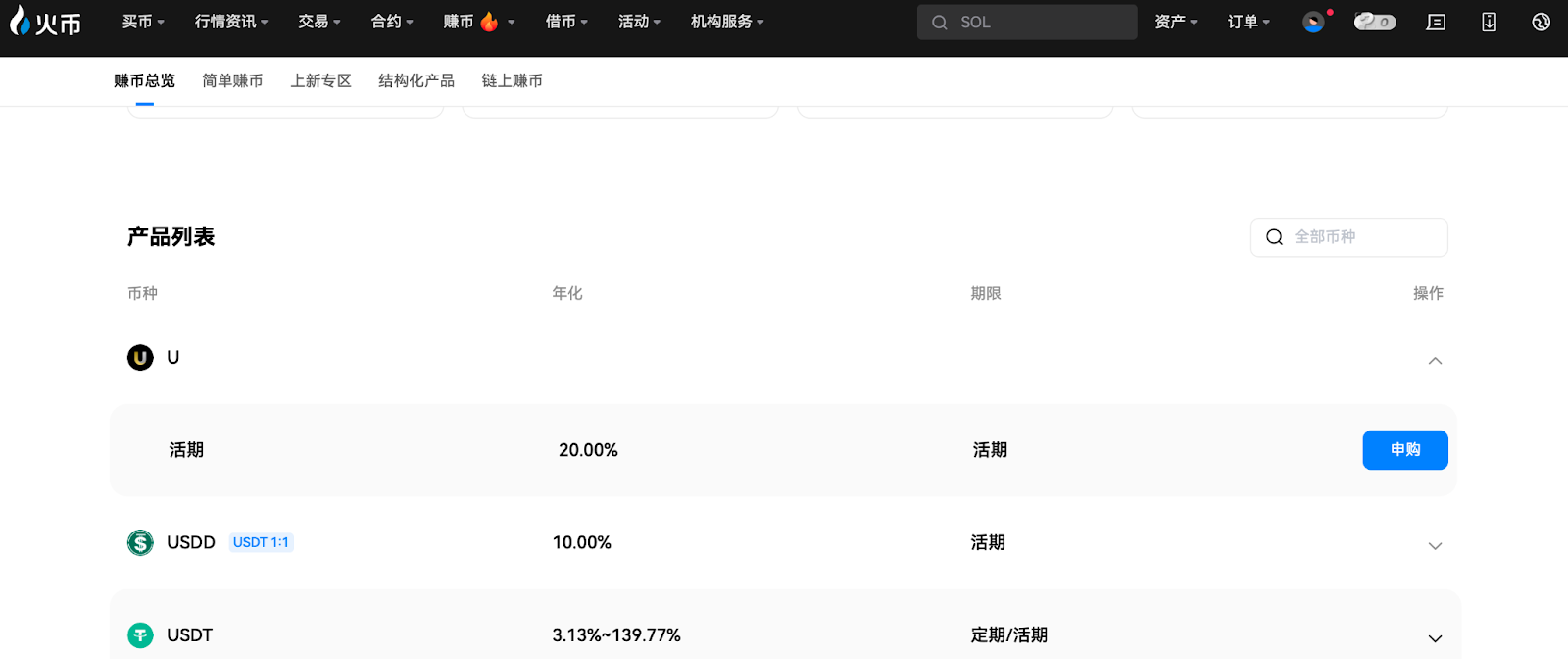
Task: Open the 资产 dropdown menu
Action: click(1175, 22)
